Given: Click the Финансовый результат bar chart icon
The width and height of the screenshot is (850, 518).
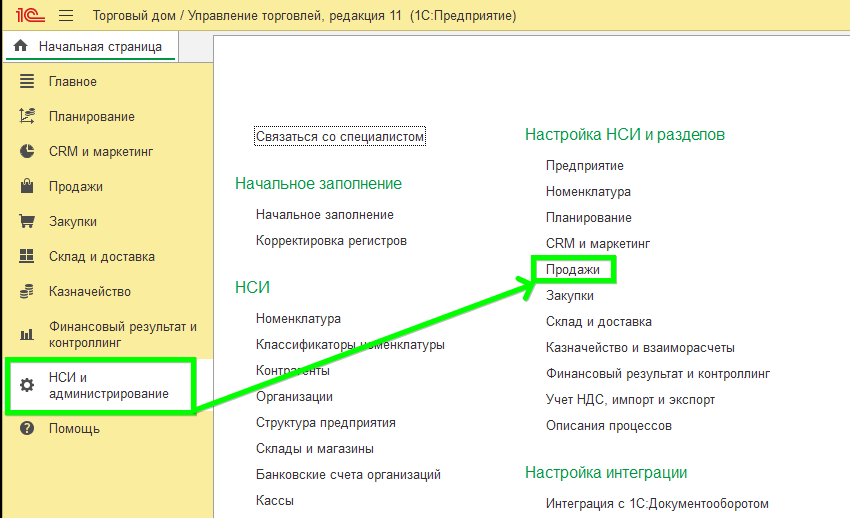Looking at the screenshot, I should pyautogui.click(x=27, y=334).
